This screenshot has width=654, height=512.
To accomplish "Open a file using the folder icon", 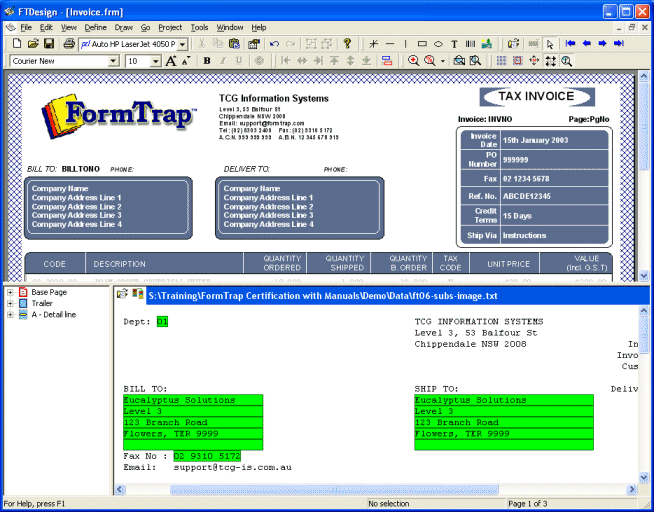I will pyautogui.click(x=33, y=44).
